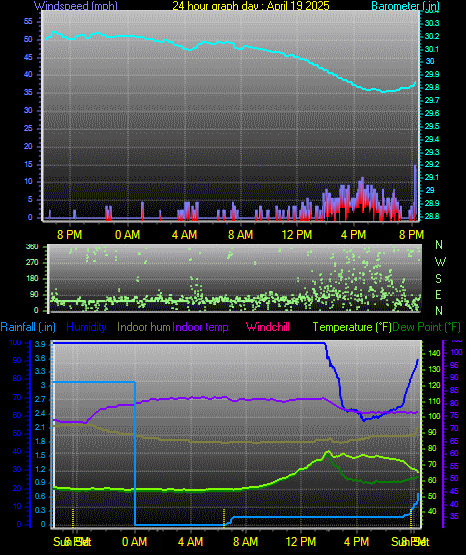
Task: Click the E compass letter beside direction plot
Action: [438, 294]
